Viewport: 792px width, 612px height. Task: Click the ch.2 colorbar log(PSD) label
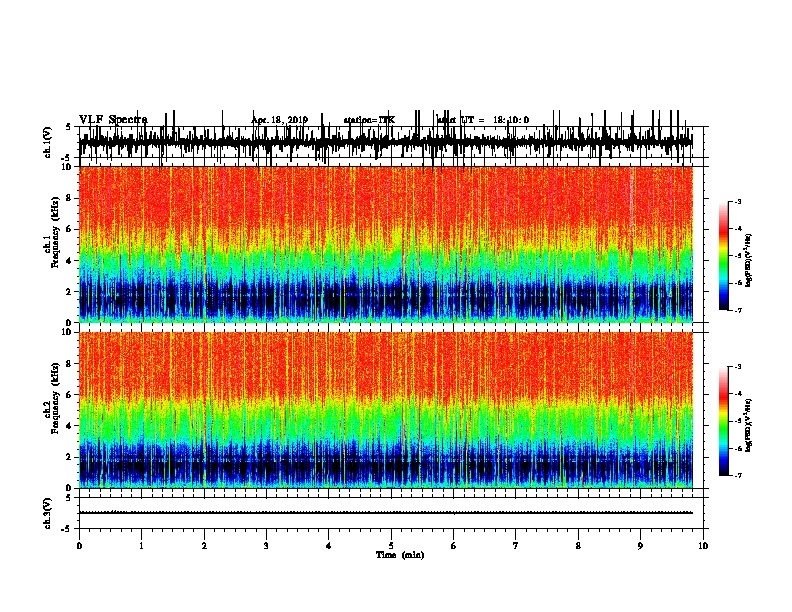[x=749, y=425]
